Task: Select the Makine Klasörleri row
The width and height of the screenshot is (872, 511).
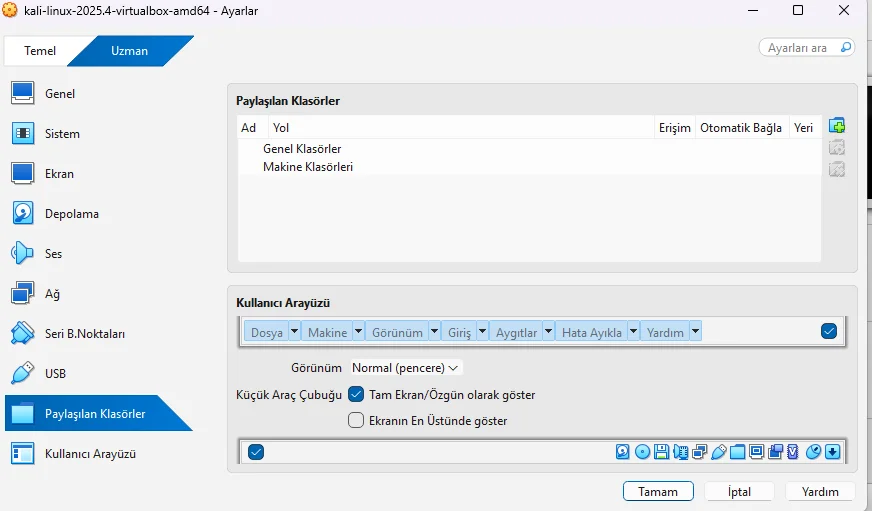Action: click(529, 167)
